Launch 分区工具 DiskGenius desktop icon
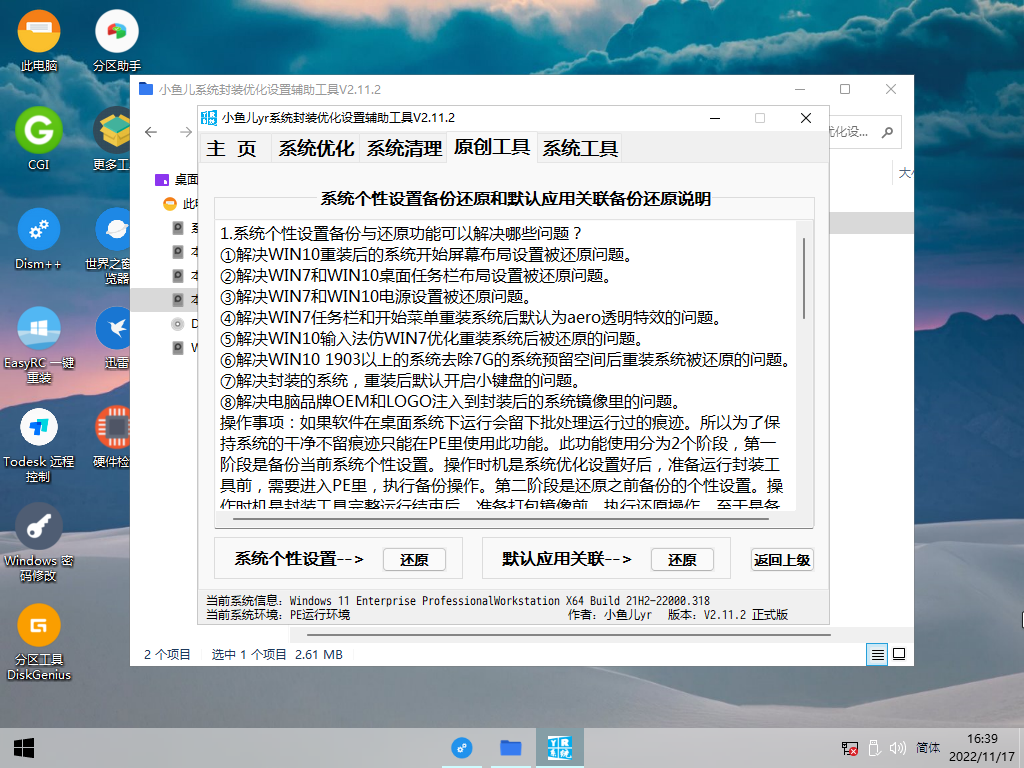This screenshot has height=768, width=1024. (39, 643)
